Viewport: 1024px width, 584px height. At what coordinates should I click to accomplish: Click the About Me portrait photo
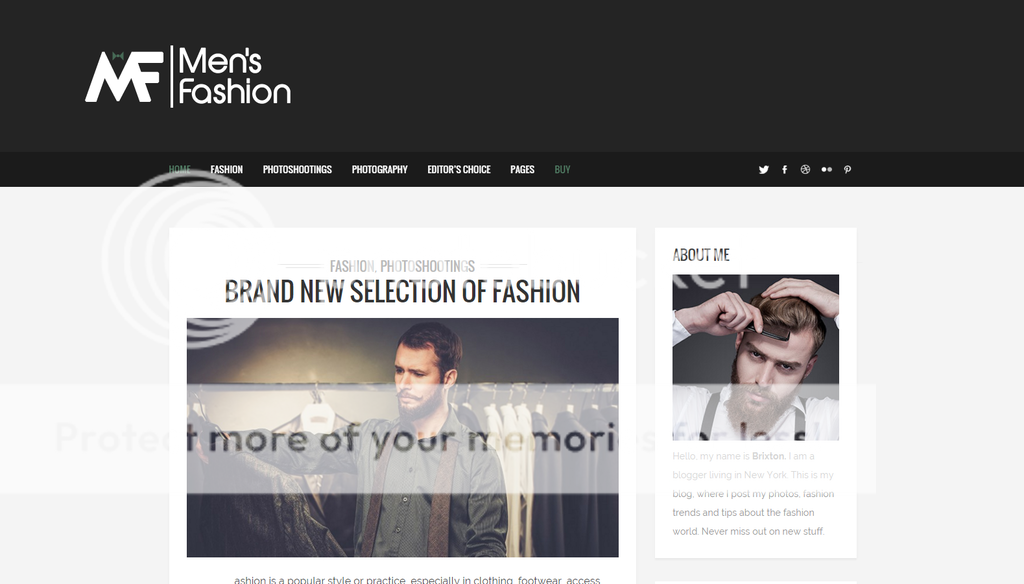click(756, 357)
